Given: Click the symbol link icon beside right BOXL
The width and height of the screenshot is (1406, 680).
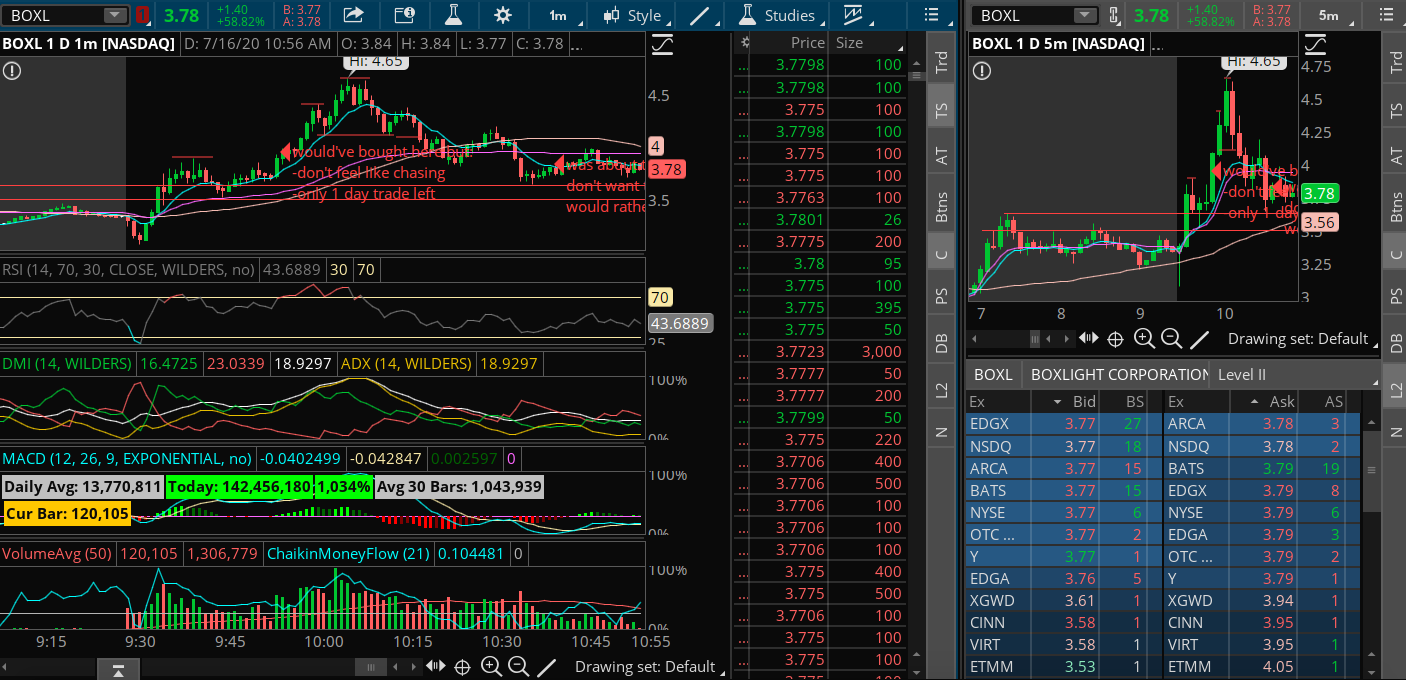Looking at the screenshot, I should click(x=1114, y=15).
